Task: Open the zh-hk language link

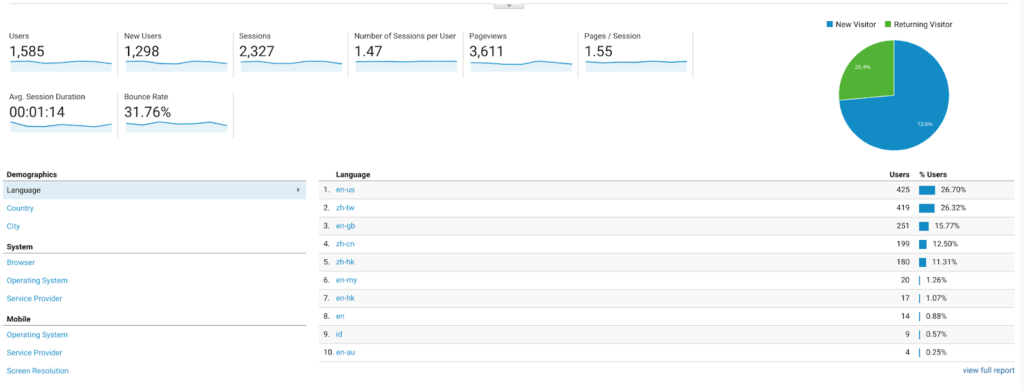Action: (345, 262)
